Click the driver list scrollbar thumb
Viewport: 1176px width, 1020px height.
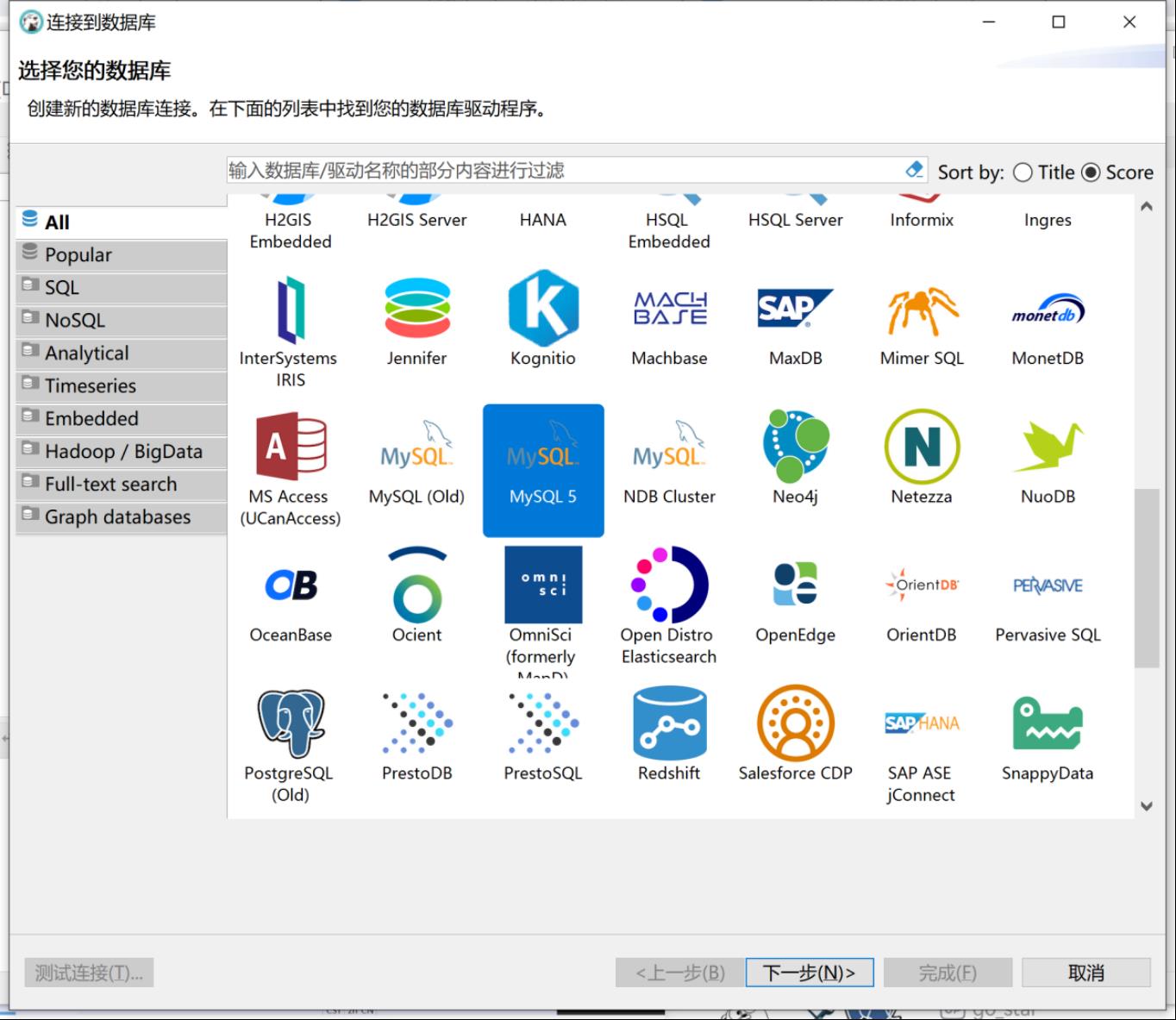point(1147,578)
